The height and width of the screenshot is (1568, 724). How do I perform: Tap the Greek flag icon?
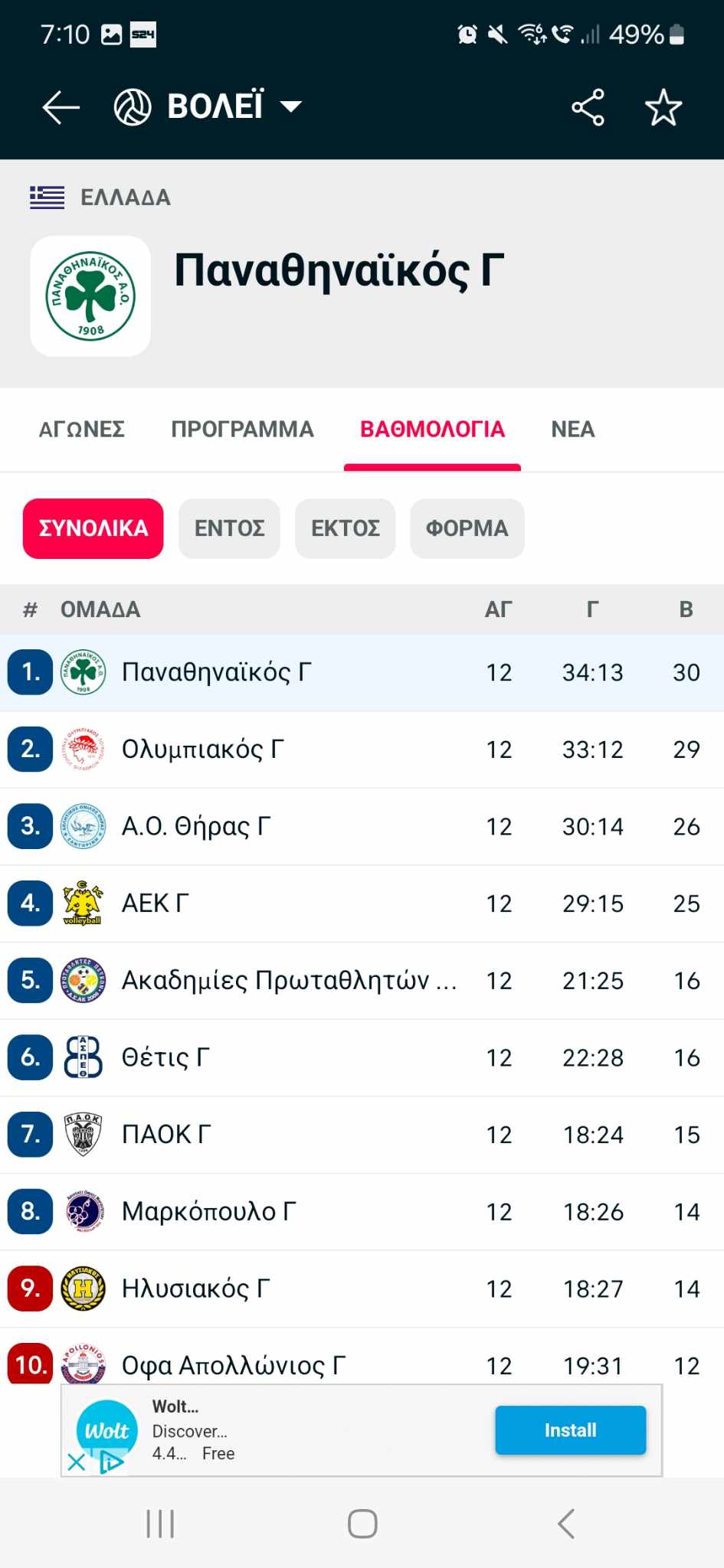coord(47,198)
